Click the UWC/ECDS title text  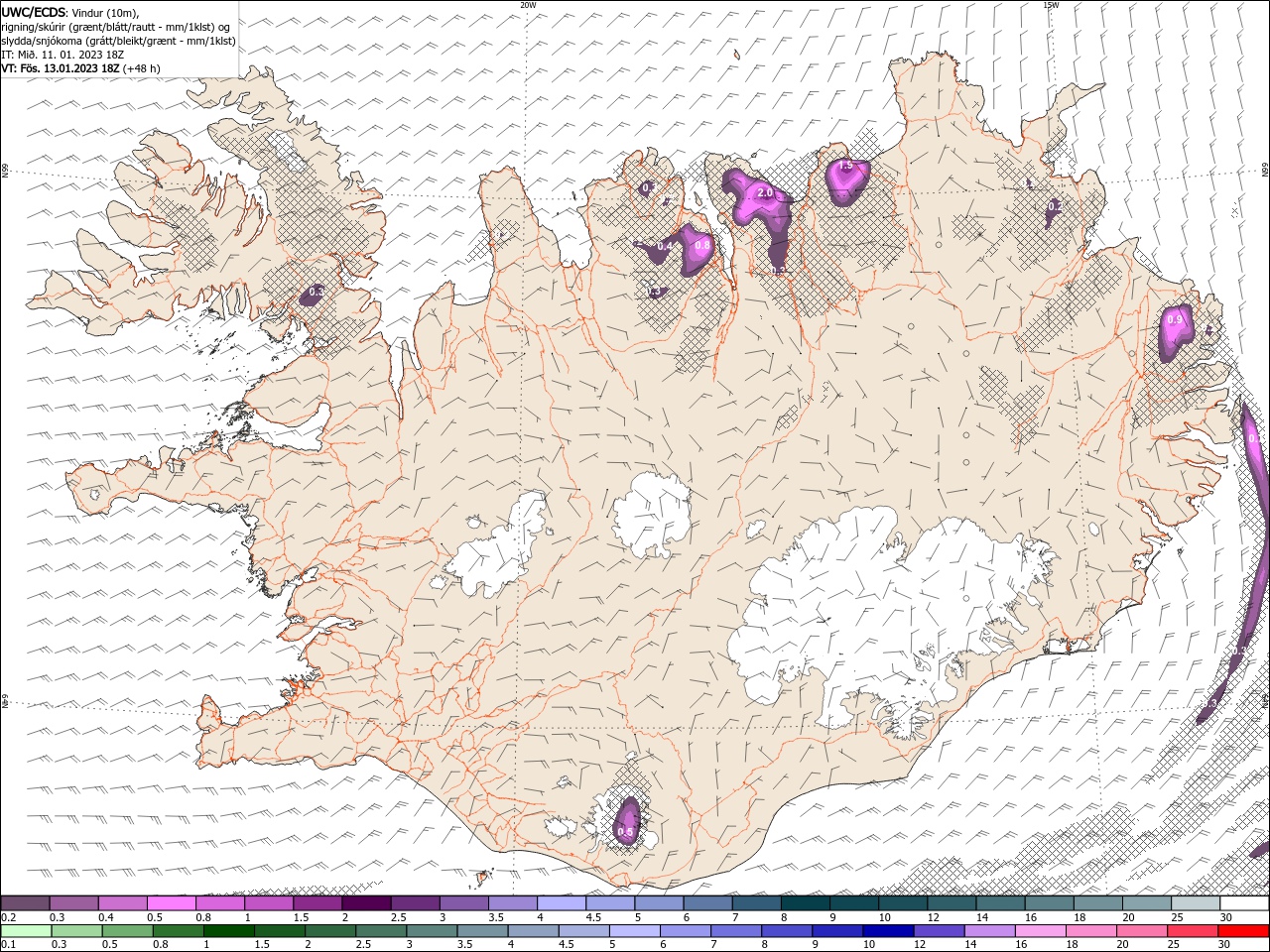pos(35,12)
